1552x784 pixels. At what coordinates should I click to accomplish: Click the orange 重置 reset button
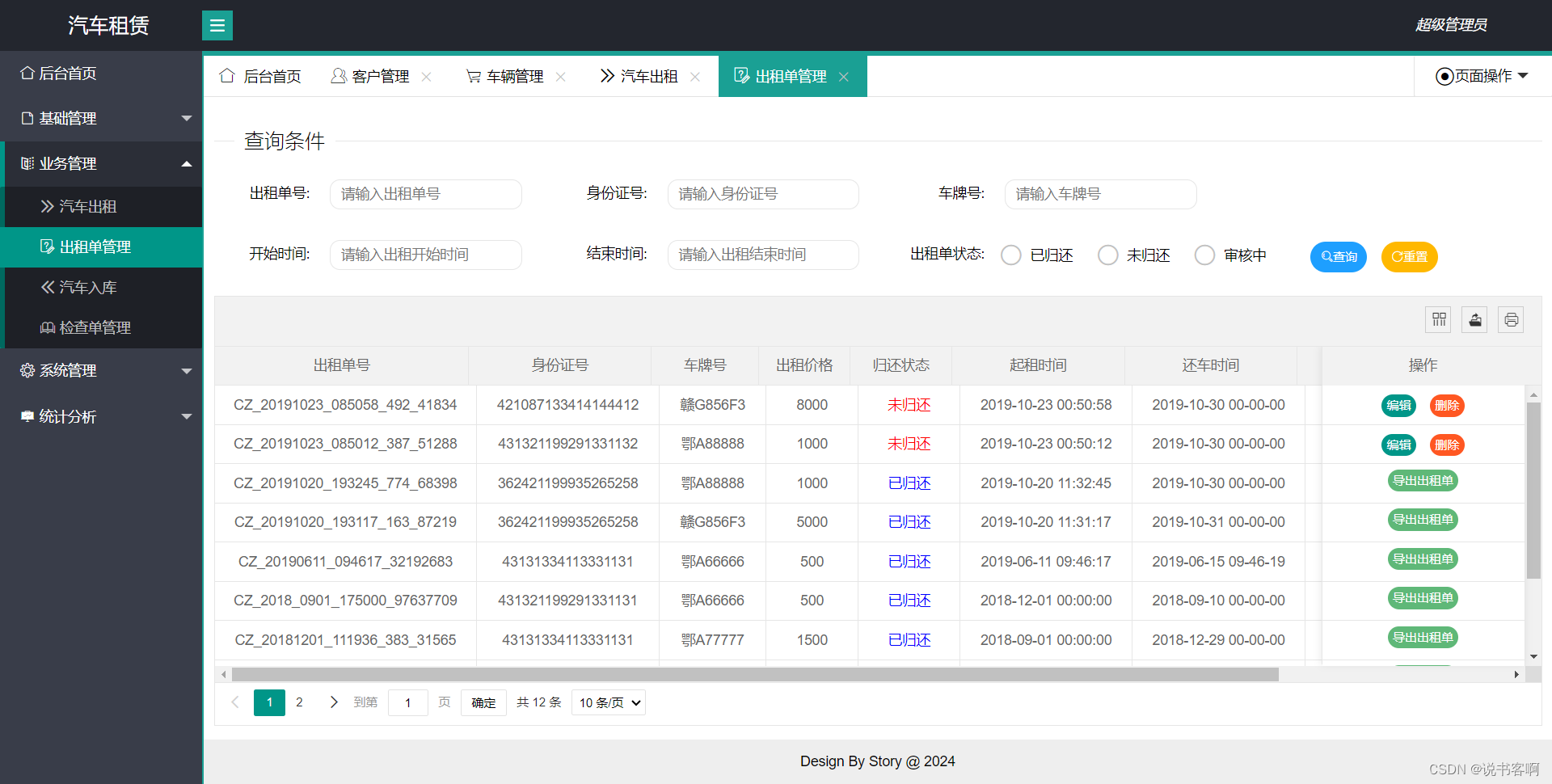(1410, 257)
